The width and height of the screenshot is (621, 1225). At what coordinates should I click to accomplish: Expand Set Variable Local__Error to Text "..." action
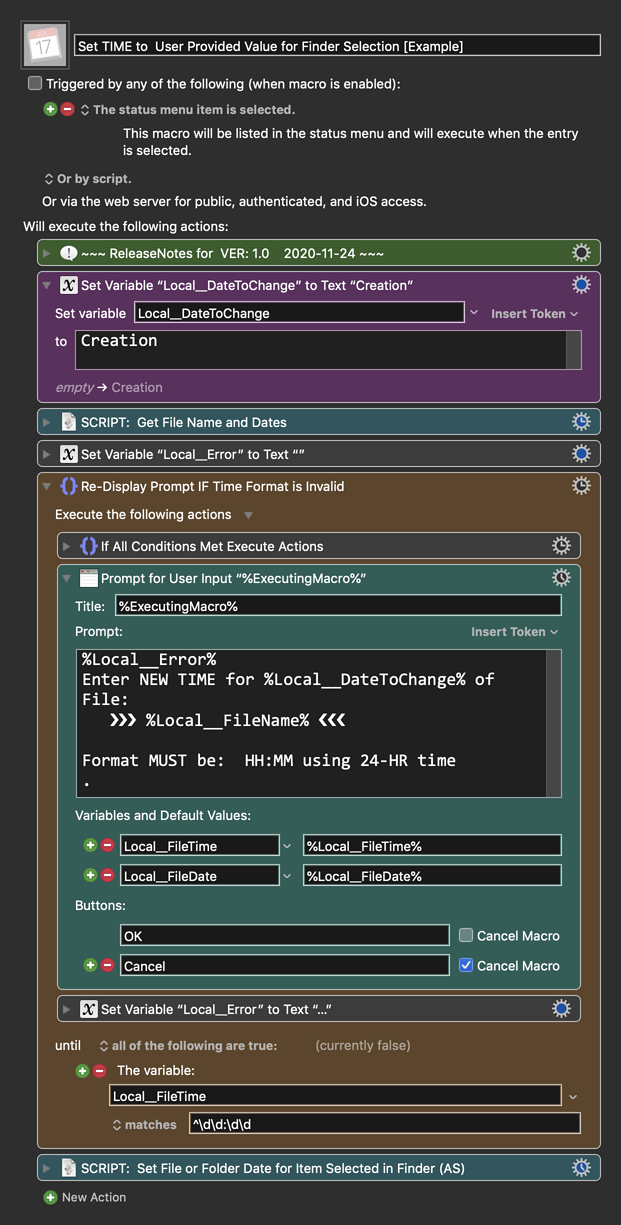[x=66, y=1009]
